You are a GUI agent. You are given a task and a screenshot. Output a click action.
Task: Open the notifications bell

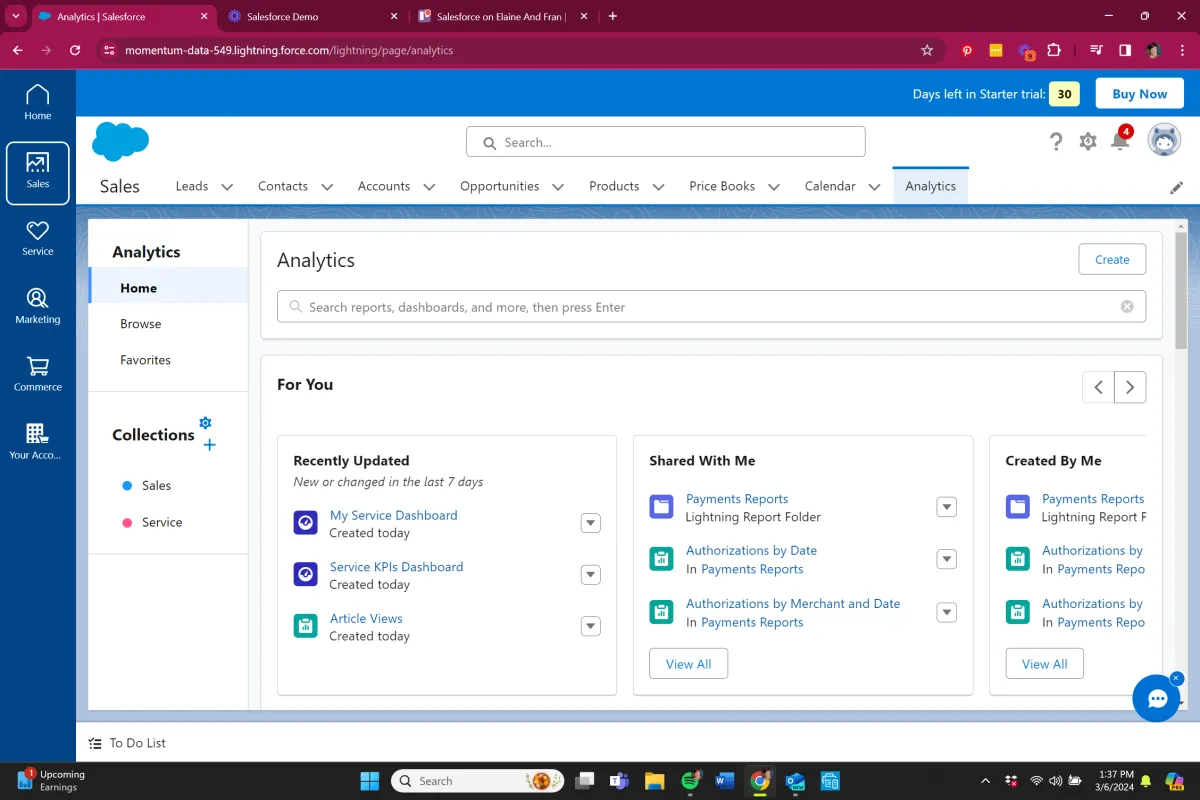click(1120, 142)
